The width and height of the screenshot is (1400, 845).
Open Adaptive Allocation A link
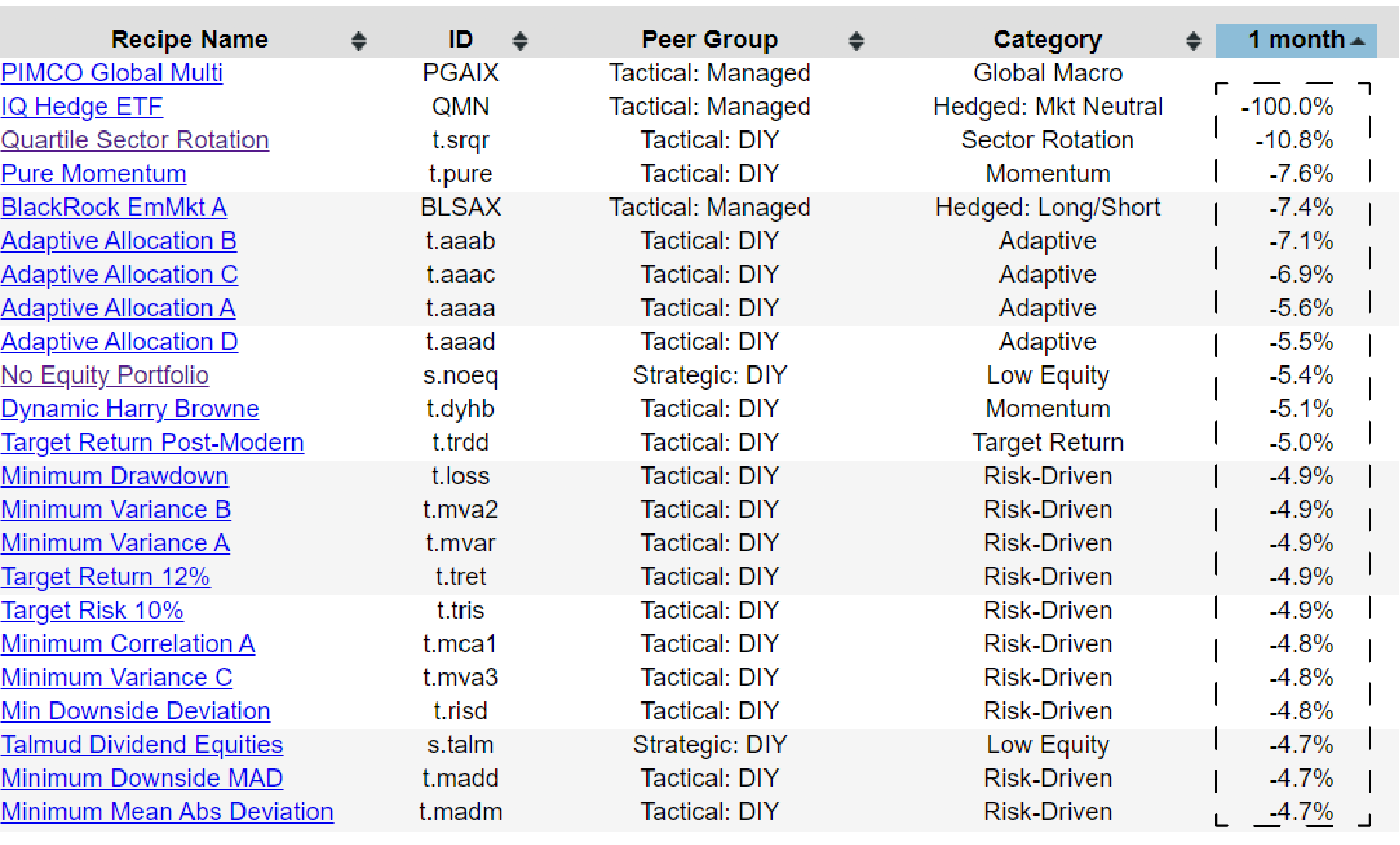pyautogui.click(x=118, y=308)
